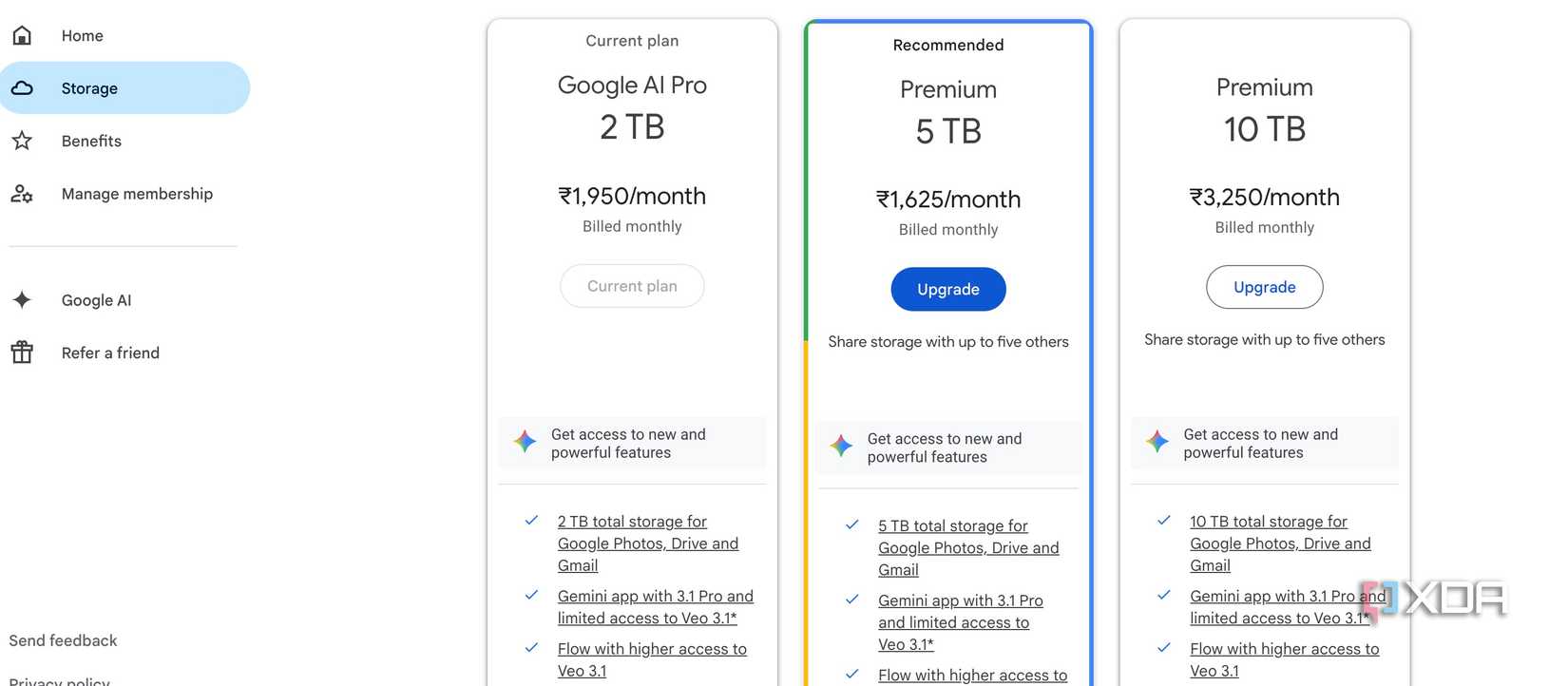The height and width of the screenshot is (686, 1568).
Task: Click the Home icon in the sidebar
Action: click(x=21, y=34)
